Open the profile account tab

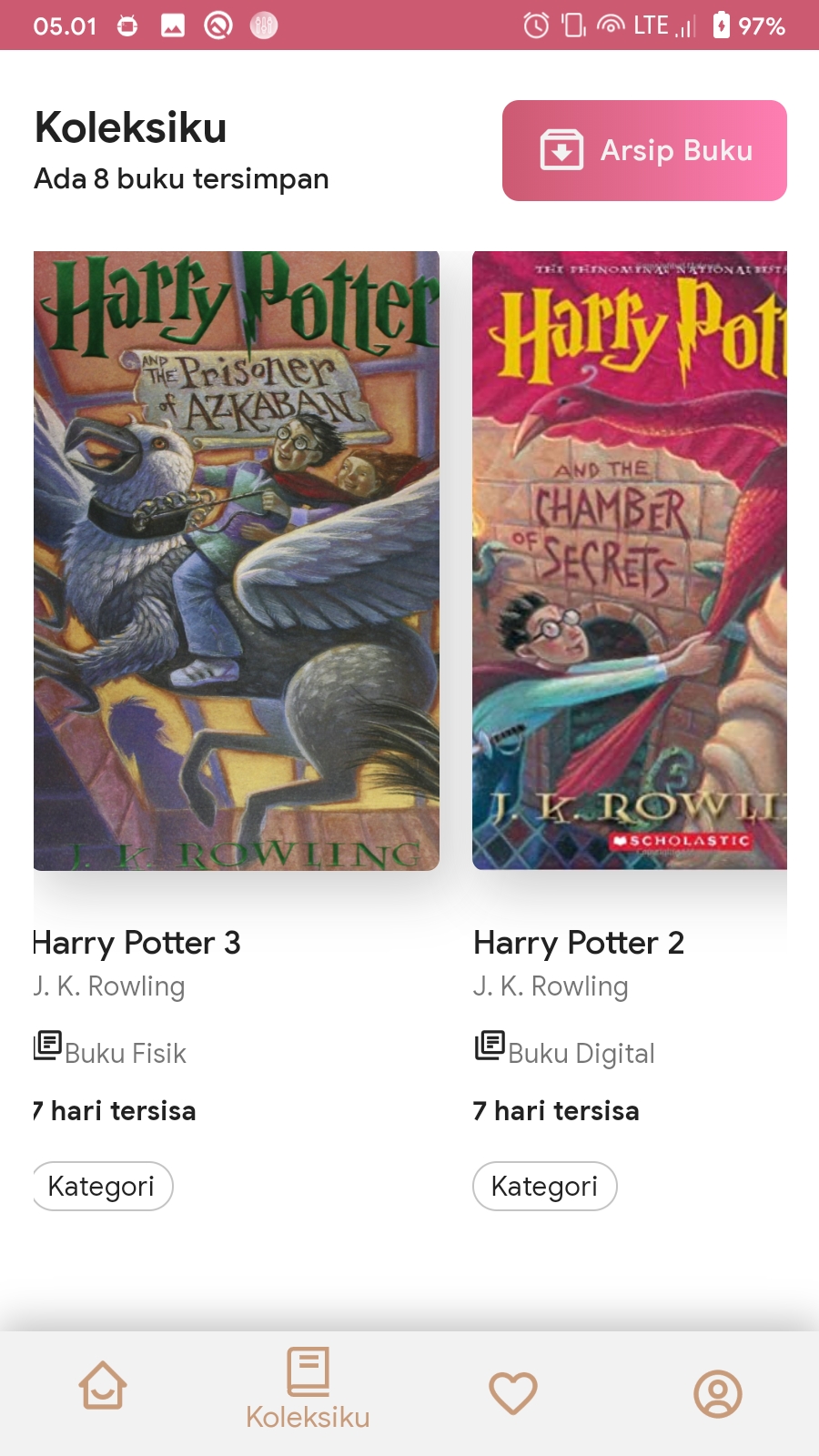tap(718, 1393)
